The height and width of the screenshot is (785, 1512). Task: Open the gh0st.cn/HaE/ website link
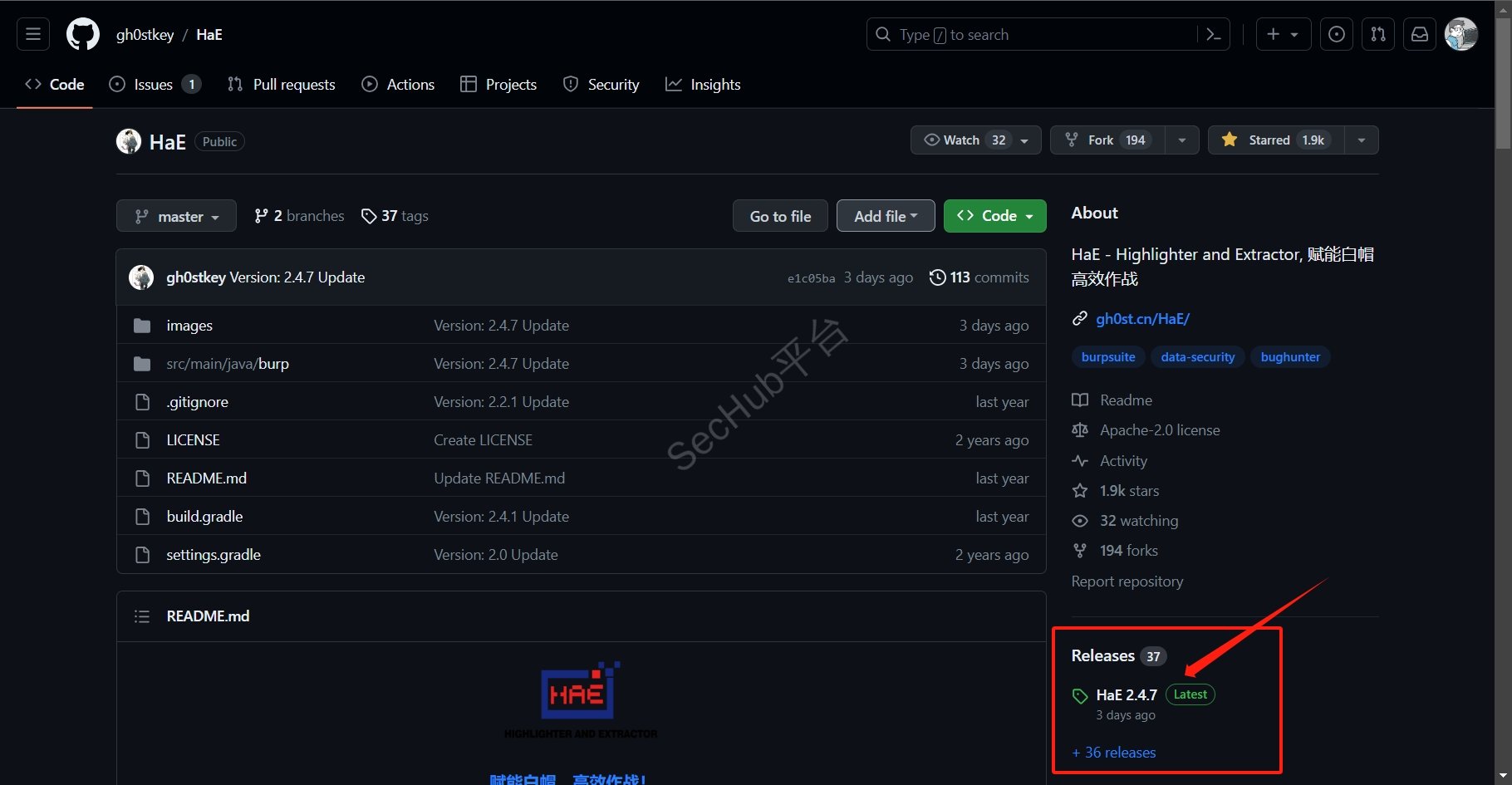click(x=1142, y=319)
